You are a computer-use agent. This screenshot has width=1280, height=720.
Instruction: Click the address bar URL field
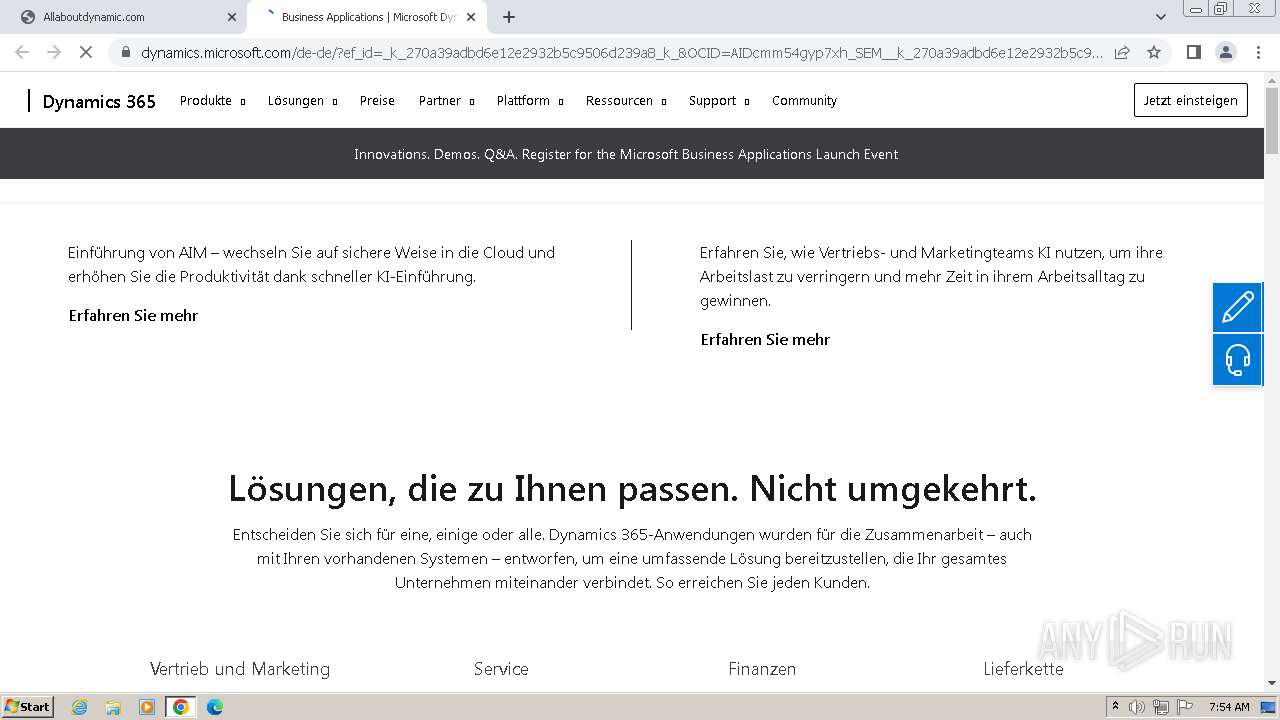pos(620,52)
